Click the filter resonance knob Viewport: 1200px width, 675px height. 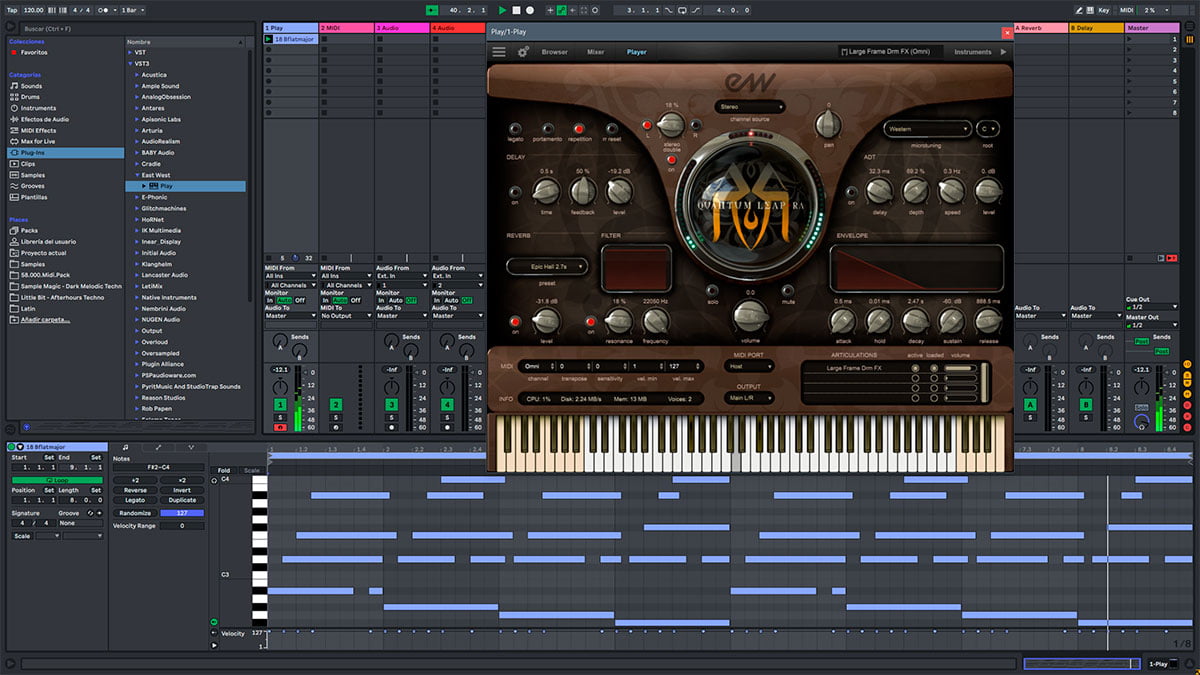[619, 320]
